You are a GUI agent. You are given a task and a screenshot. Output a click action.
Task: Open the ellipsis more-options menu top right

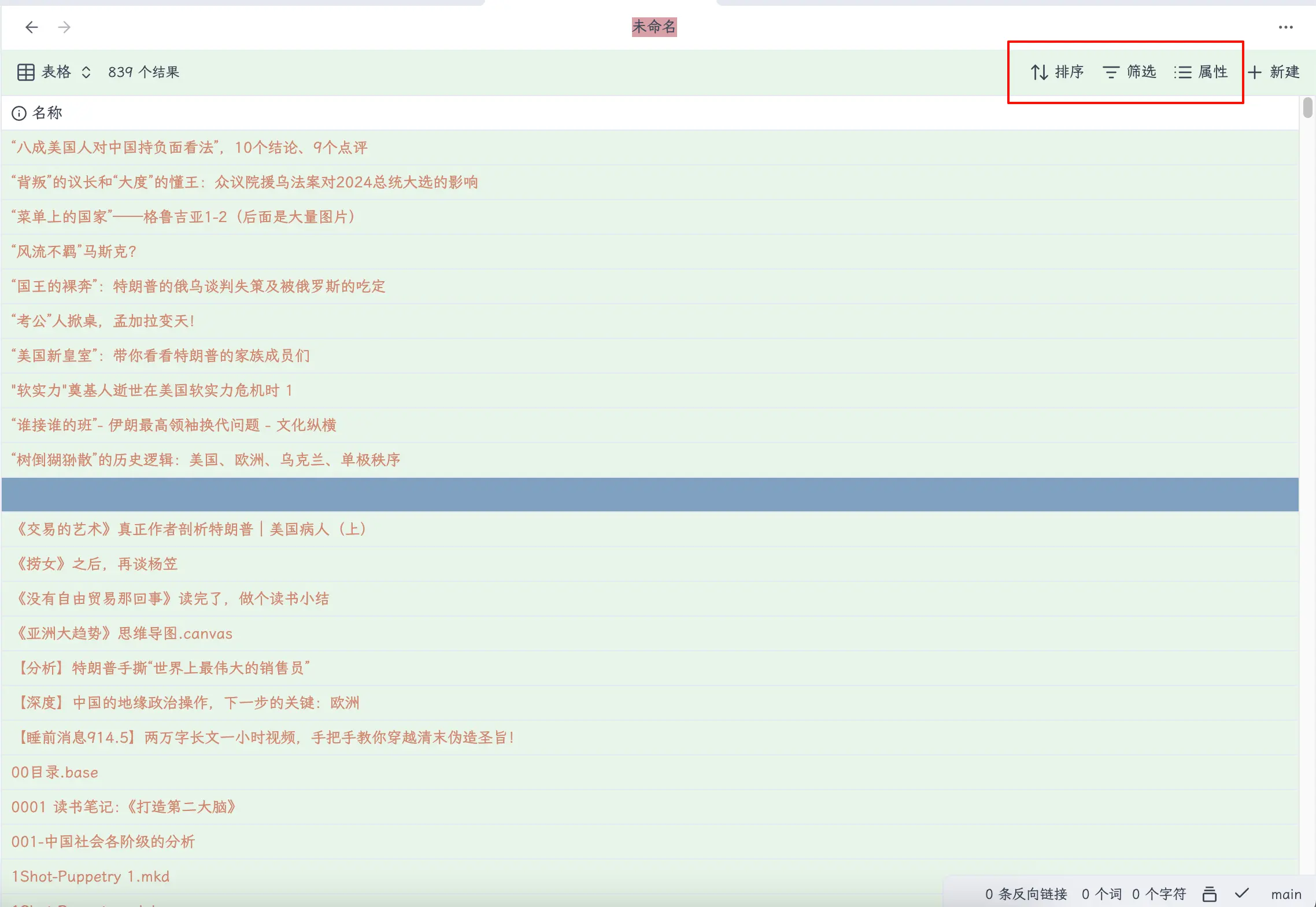[x=1285, y=27]
